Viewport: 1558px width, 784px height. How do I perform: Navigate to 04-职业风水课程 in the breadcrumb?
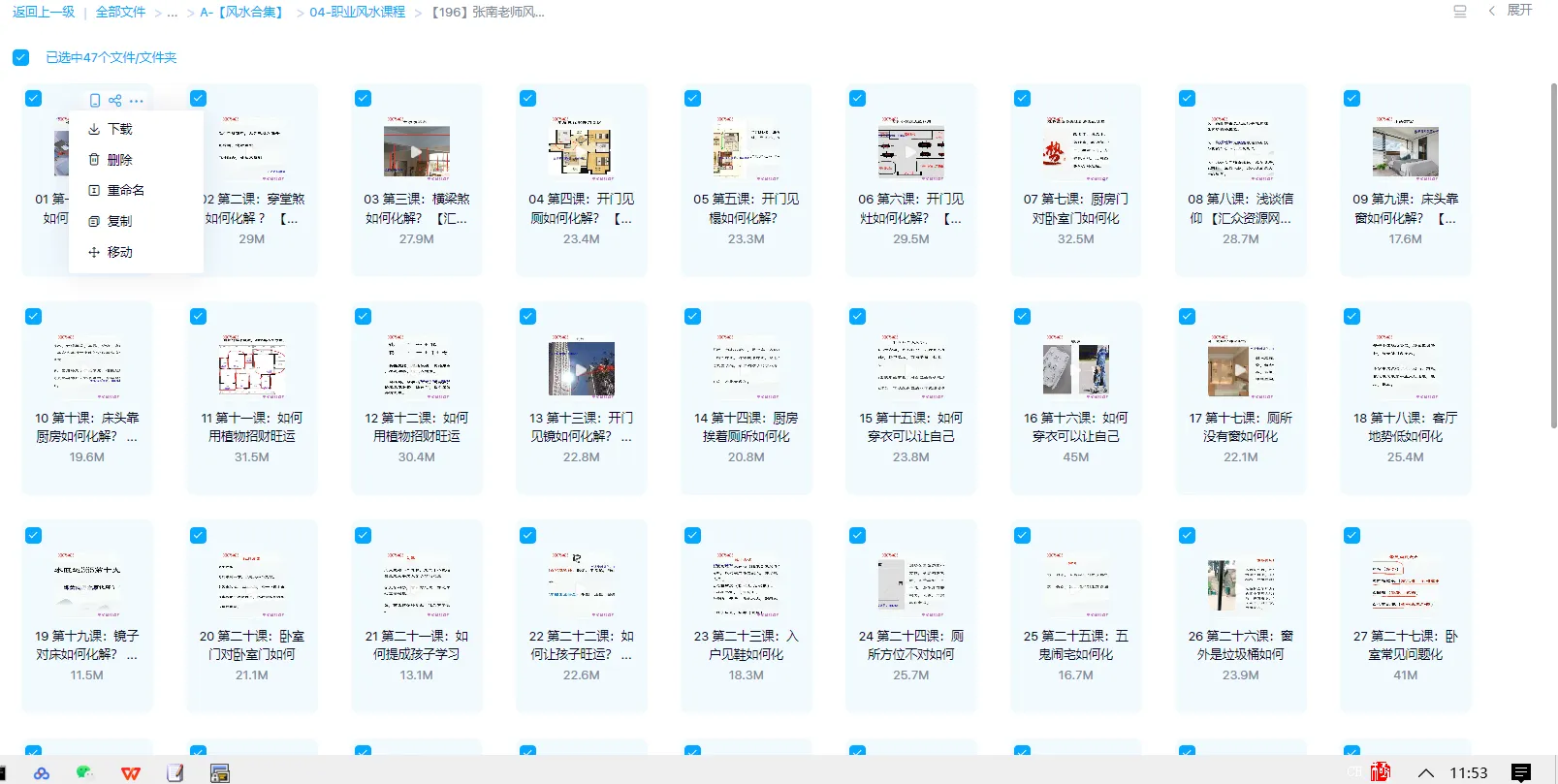[357, 13]
